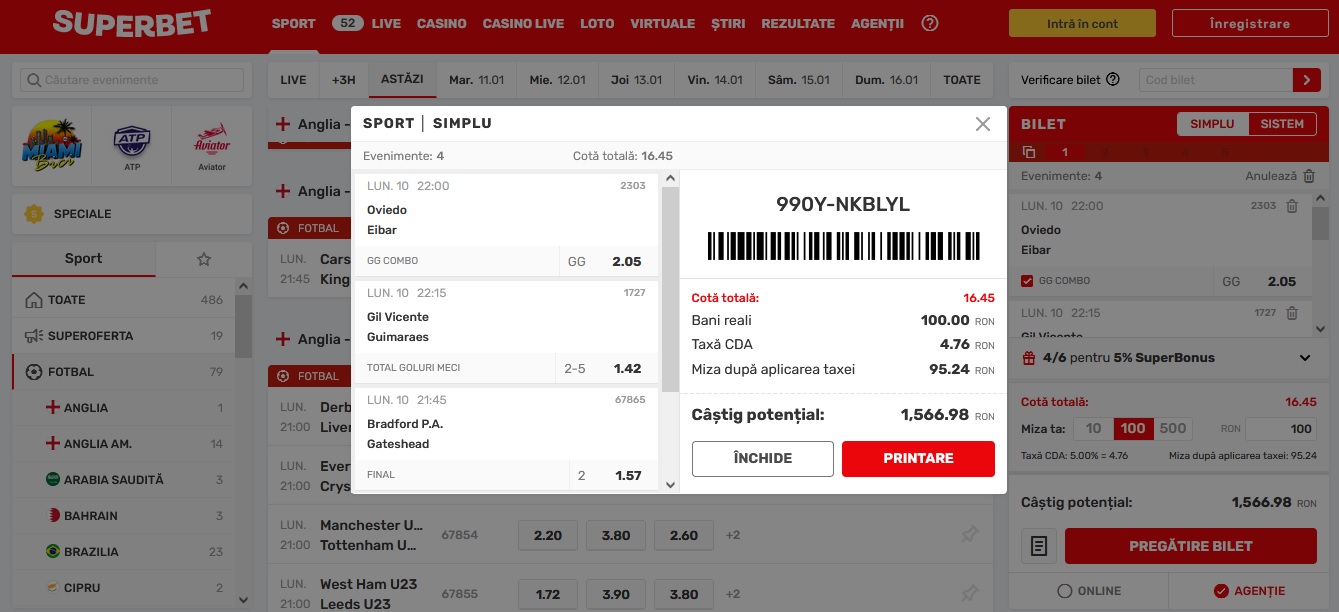Open the Virtuale menu item

point(662,23)
